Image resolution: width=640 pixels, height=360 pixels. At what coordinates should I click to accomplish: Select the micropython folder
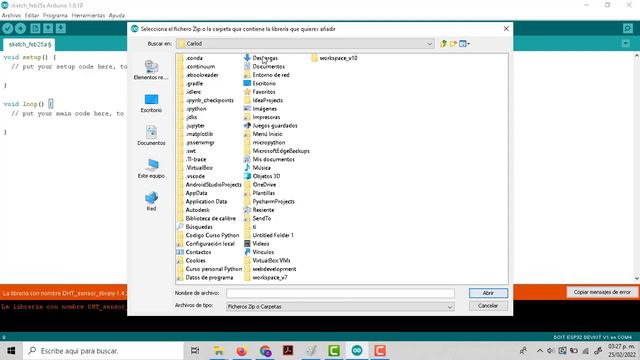(x=264, y=142)
